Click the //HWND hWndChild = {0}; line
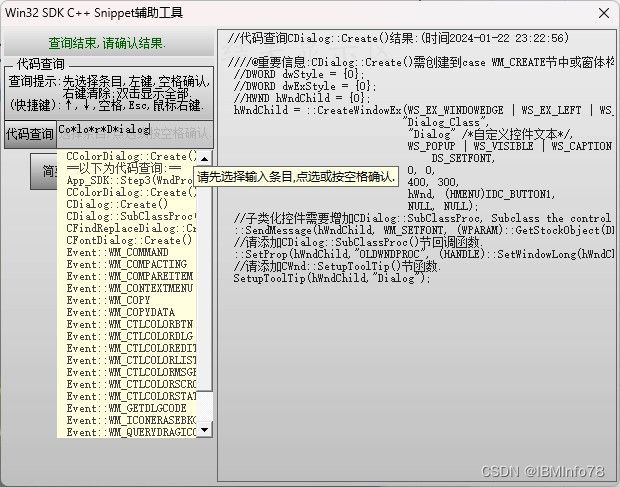The width and height of the screenshot is (620, 487). click(302, 98)
